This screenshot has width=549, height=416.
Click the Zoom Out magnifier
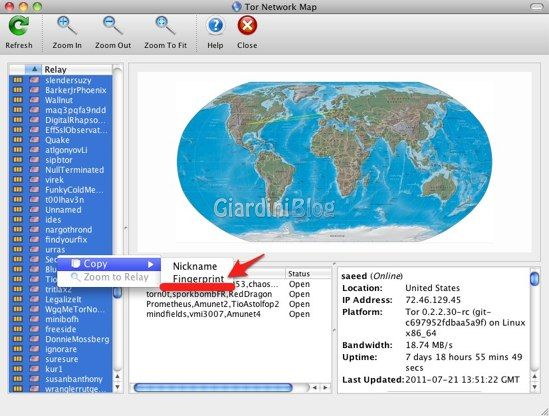(113, 26)
